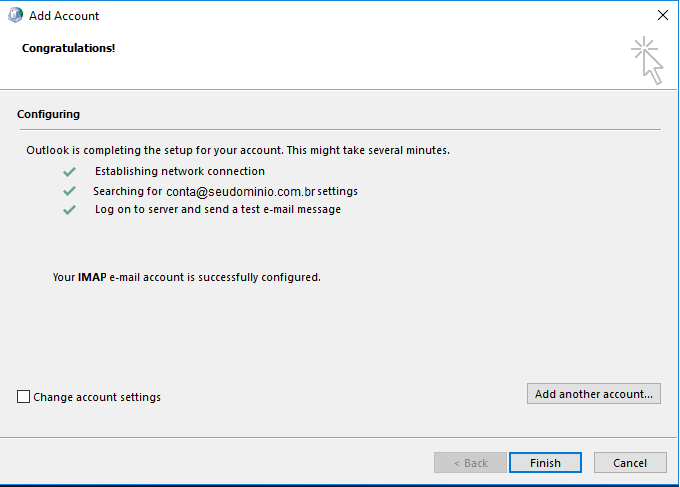Click the Change account settings label
680x487 pixels.
pos(97,397)
